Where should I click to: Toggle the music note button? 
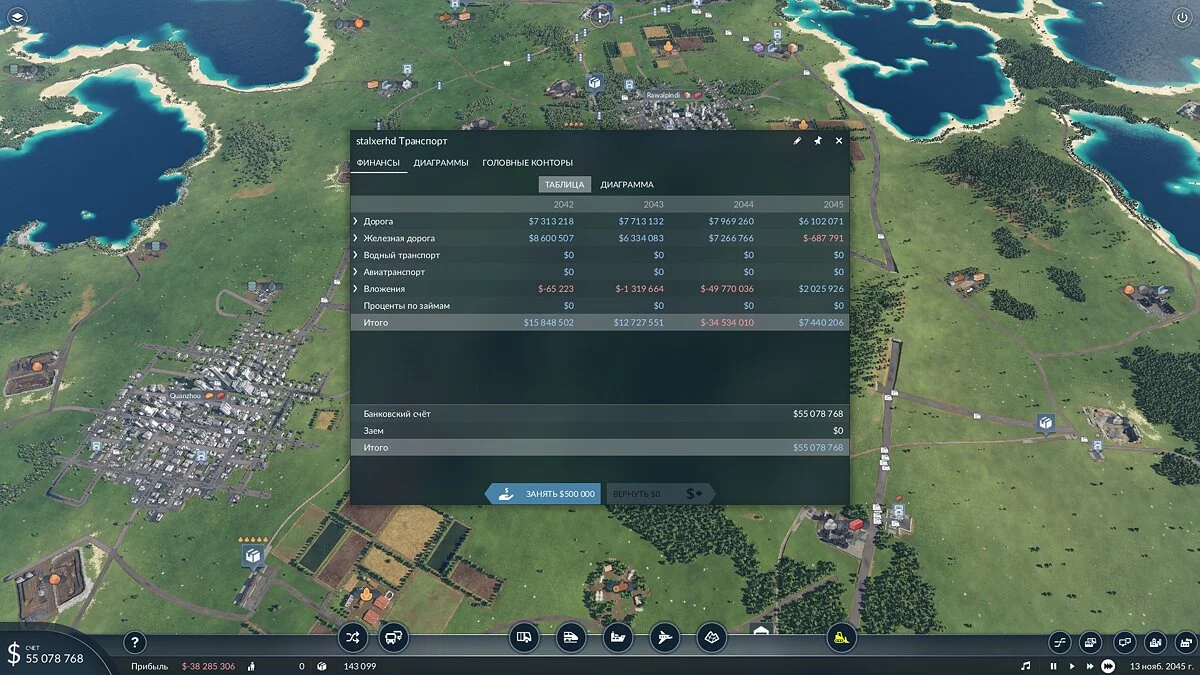(x=1025, y=666)
